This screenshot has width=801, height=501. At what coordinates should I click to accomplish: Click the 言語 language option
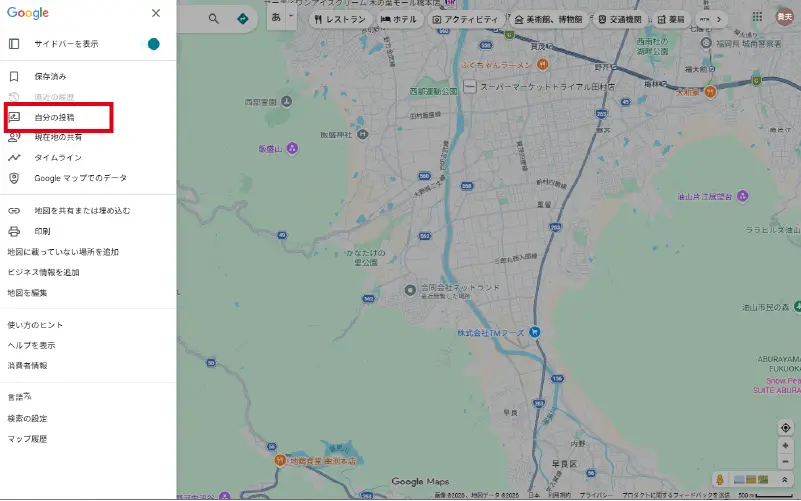[x=21, y=397]
